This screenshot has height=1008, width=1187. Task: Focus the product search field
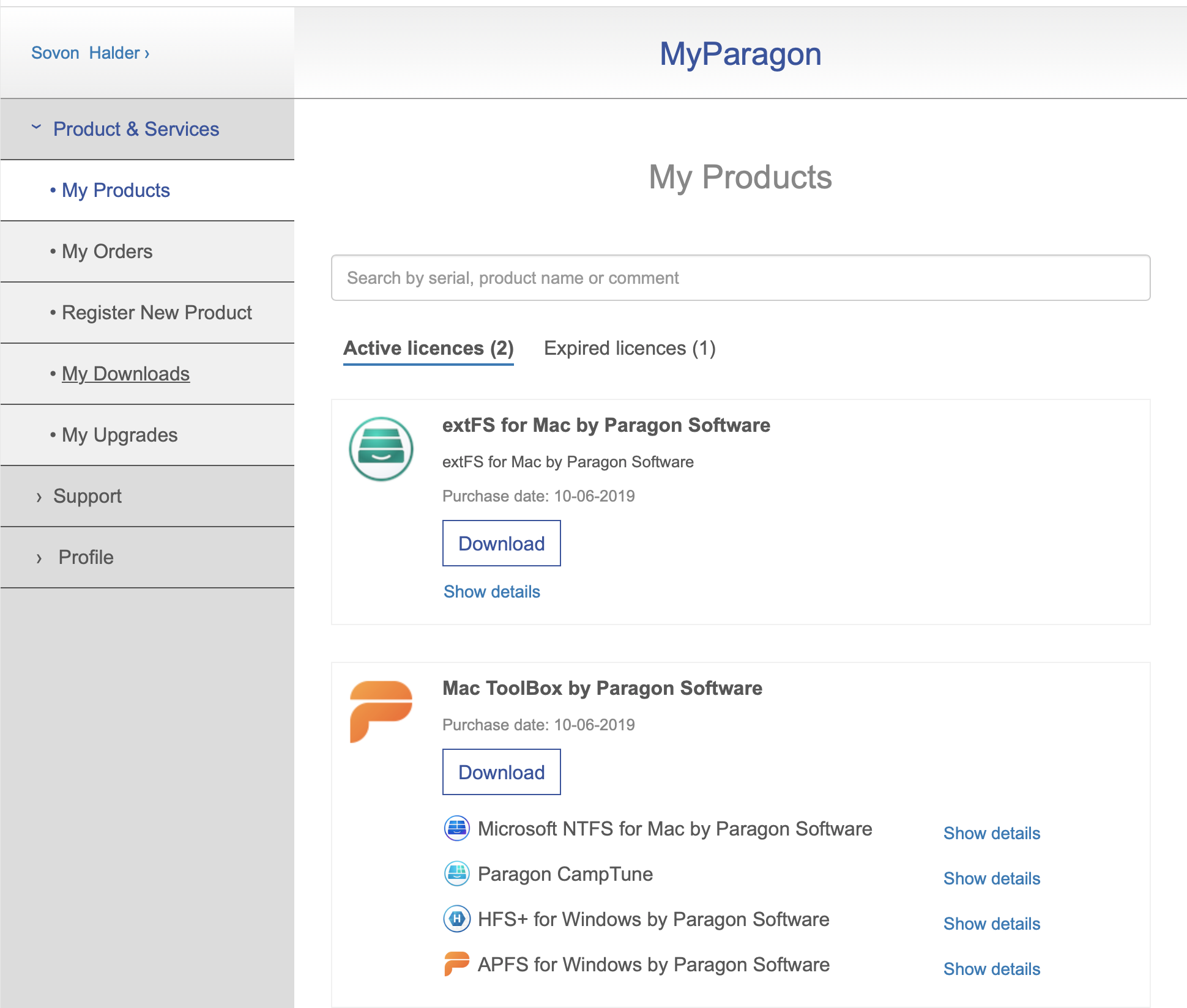pos(740,278)
